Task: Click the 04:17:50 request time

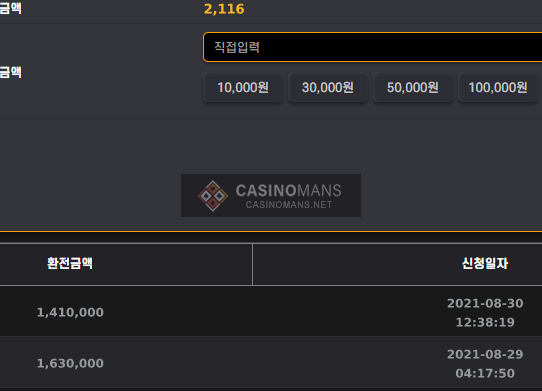Action: click(485, 373)
